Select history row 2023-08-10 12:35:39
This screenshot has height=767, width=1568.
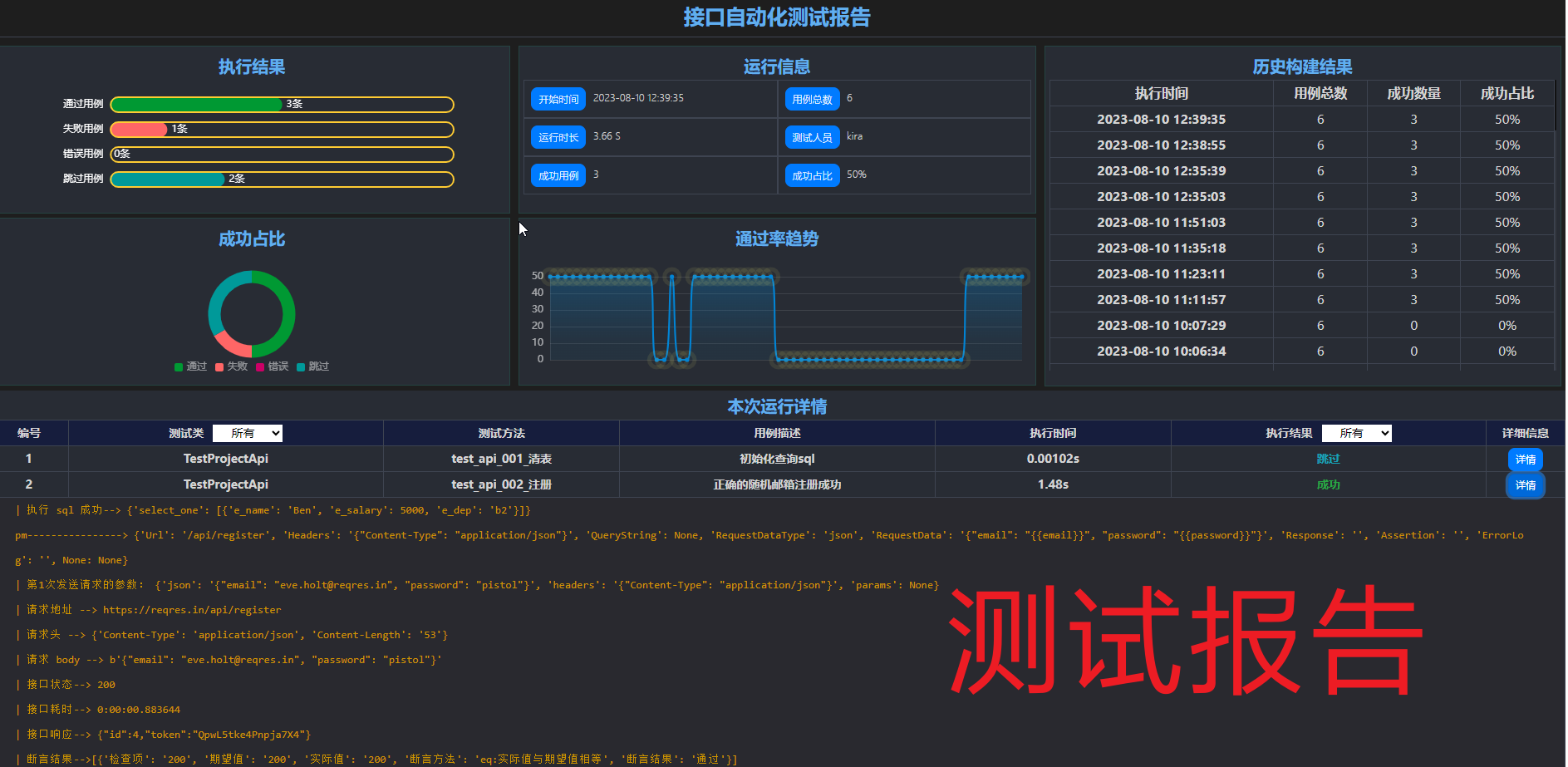(1301, 171)
